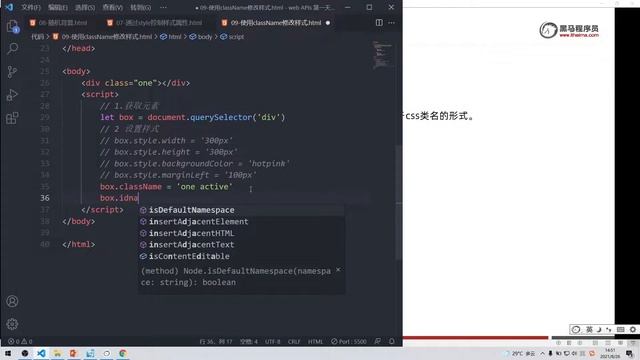This screenshot has width=640, height=360.
Task: Open the Extensions view
Action: 12,118
